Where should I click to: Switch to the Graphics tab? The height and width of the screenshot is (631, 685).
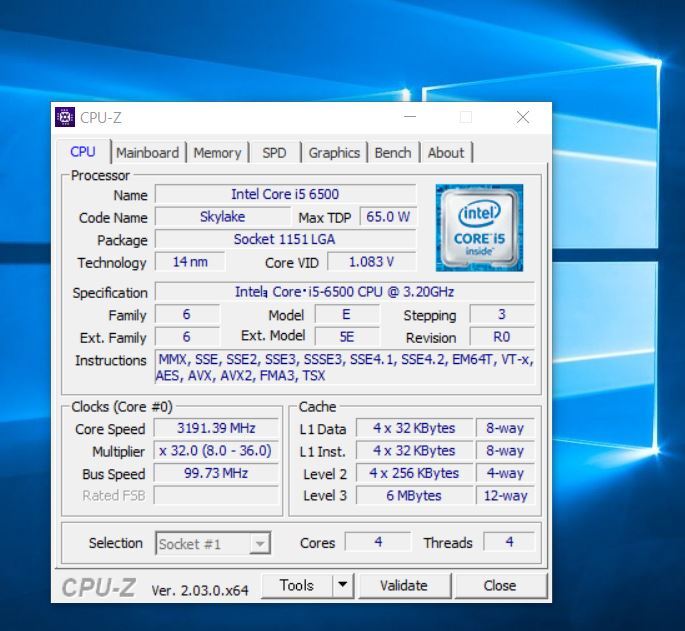coord(334,153)
